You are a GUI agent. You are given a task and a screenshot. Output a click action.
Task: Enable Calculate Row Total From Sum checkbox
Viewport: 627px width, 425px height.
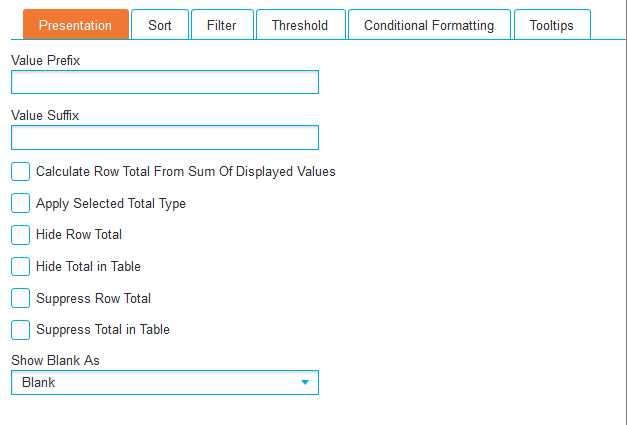tap(20, 172)
